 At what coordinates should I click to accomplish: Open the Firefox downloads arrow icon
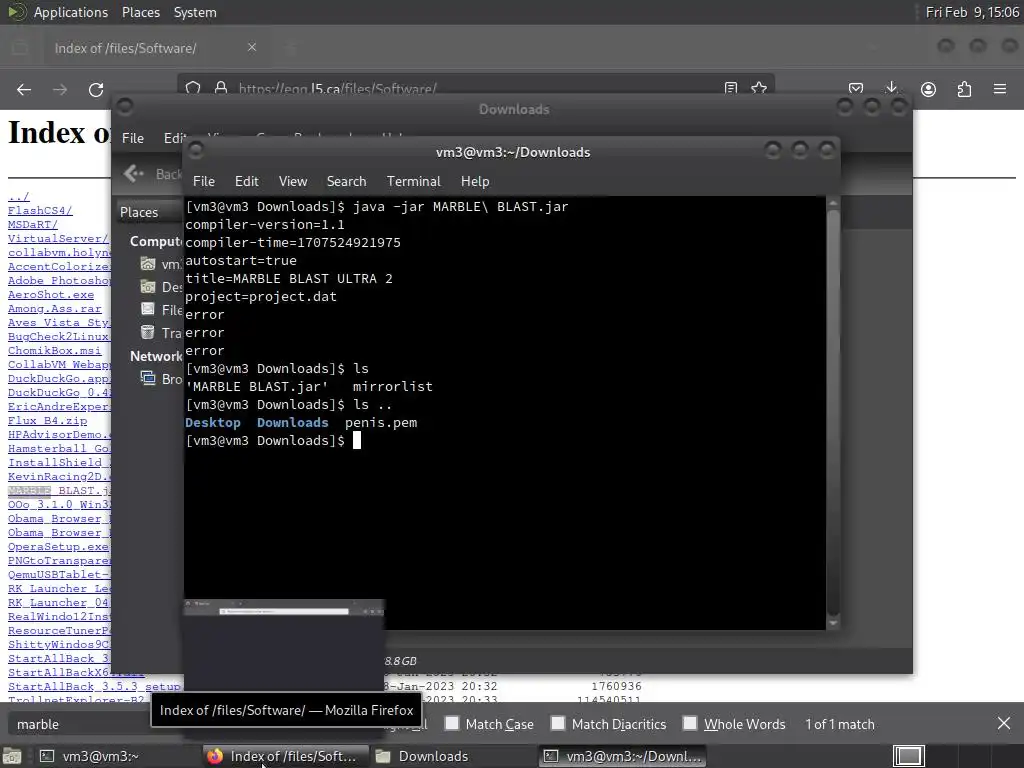(x=891, y=88)
